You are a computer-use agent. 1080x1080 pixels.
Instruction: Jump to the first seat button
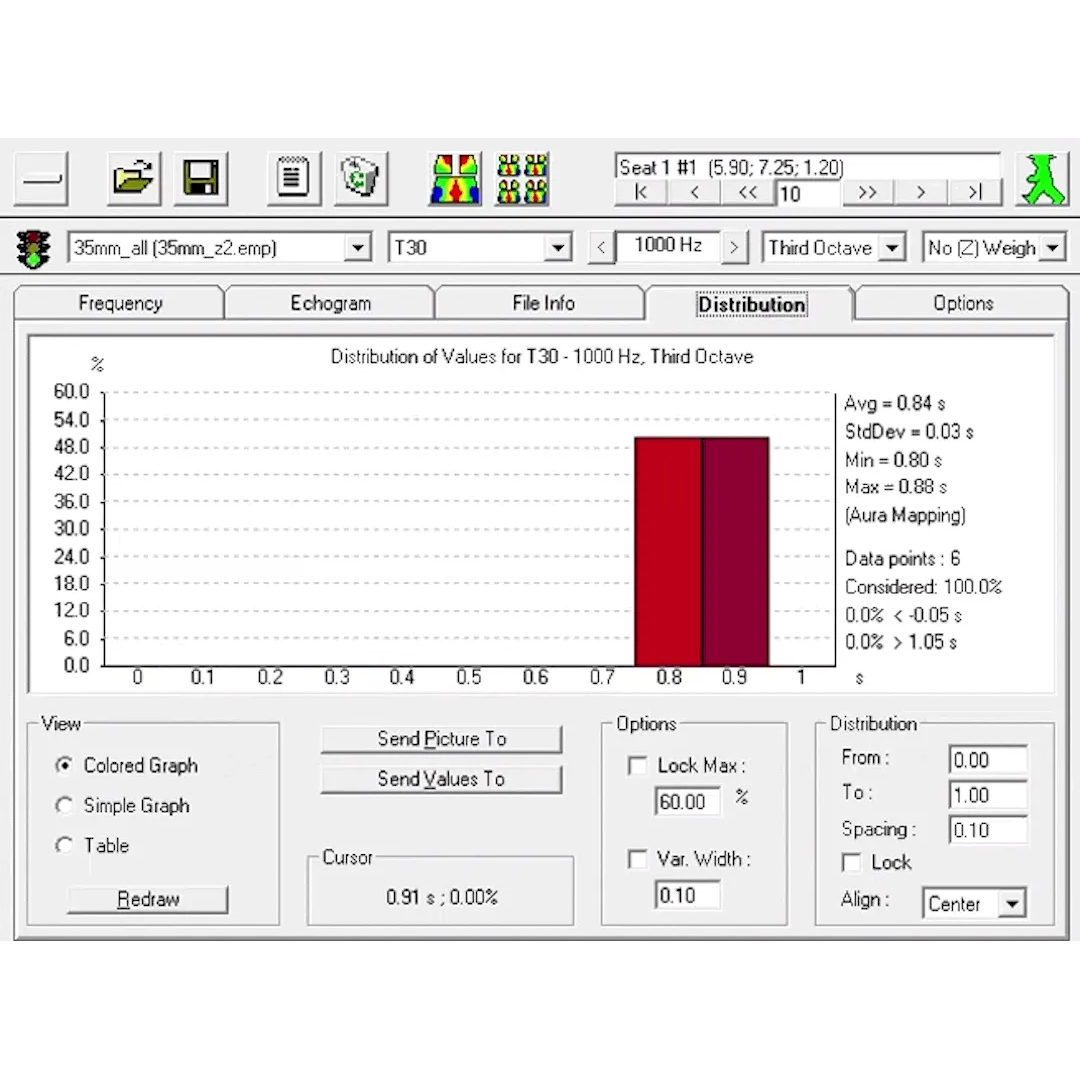pos(641,193)
